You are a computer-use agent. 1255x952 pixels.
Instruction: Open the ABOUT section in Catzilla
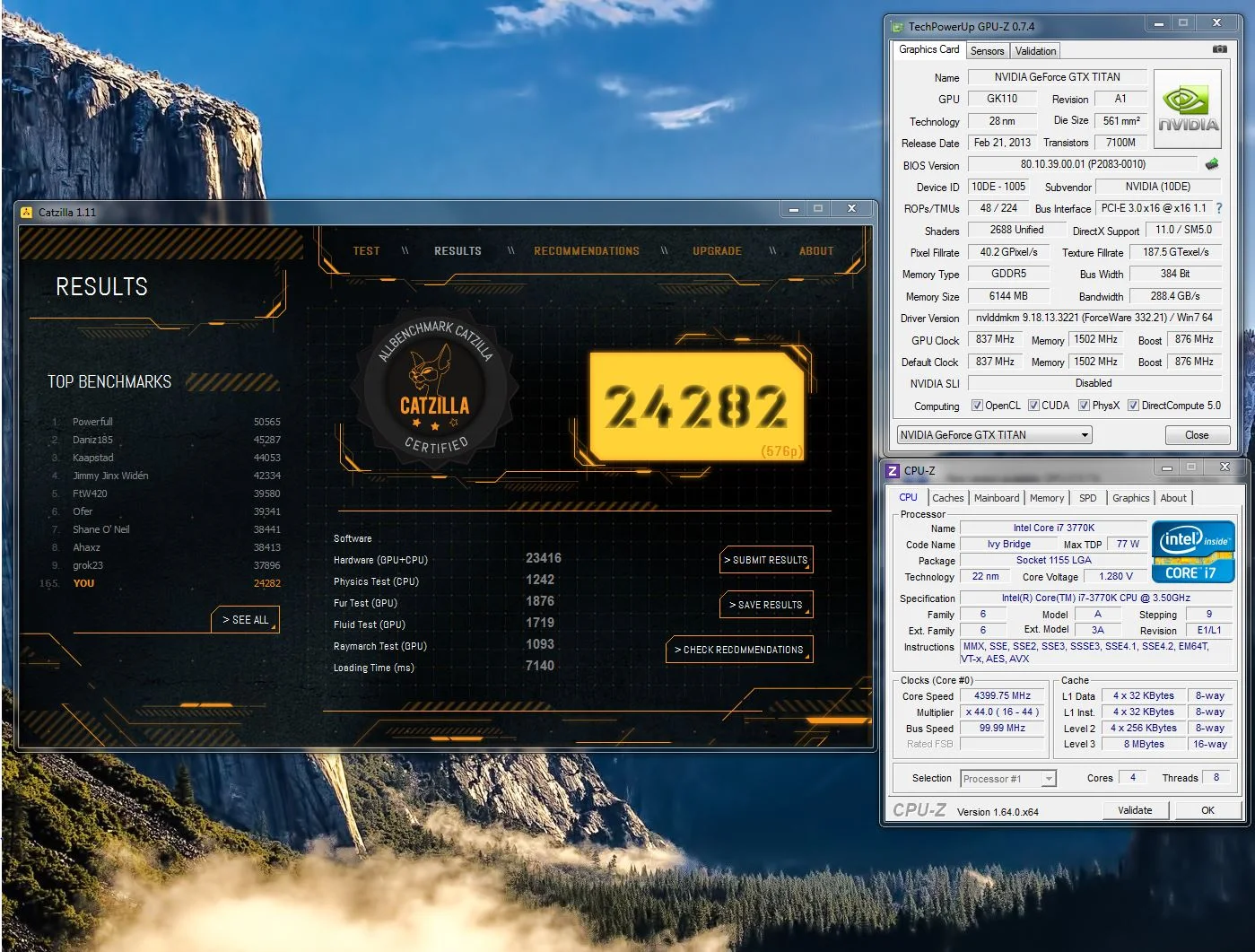[x=816, y=251]
